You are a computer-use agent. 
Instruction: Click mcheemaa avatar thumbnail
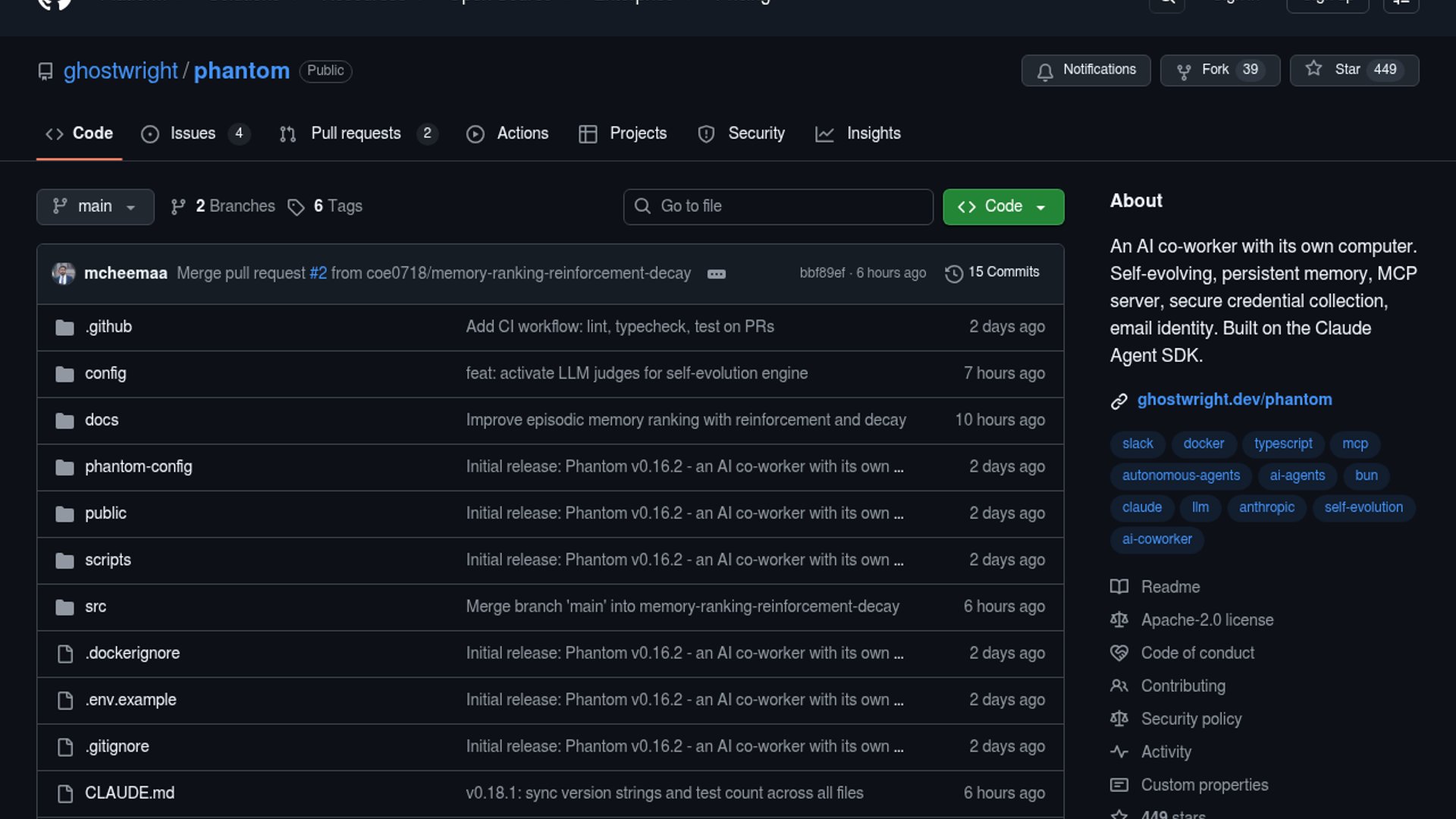click(64, 273)
